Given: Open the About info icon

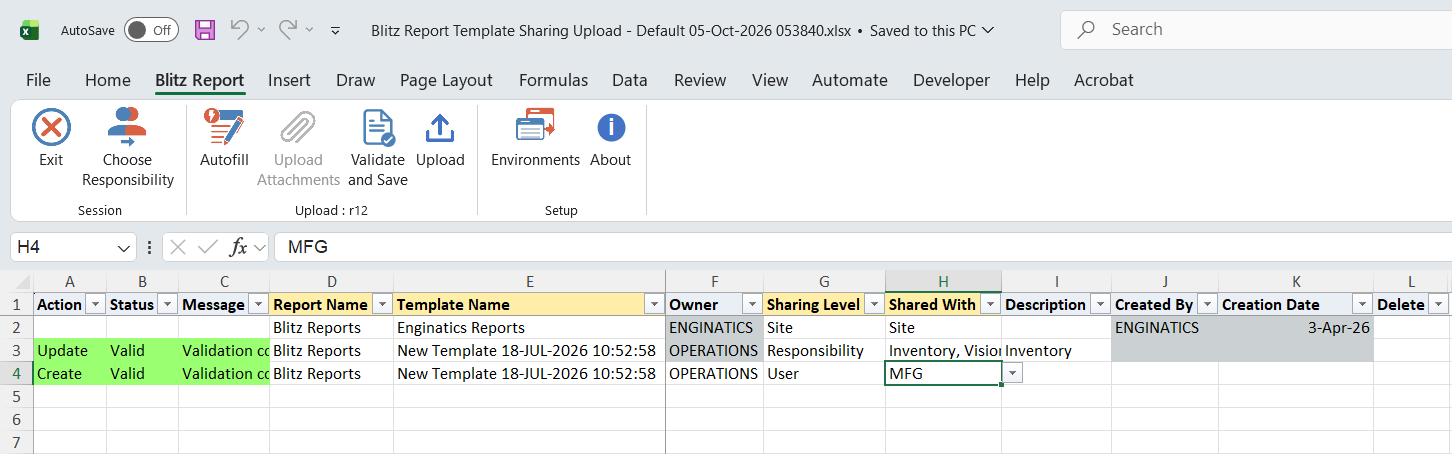Looking at the screenshot, I should (610, 128).
